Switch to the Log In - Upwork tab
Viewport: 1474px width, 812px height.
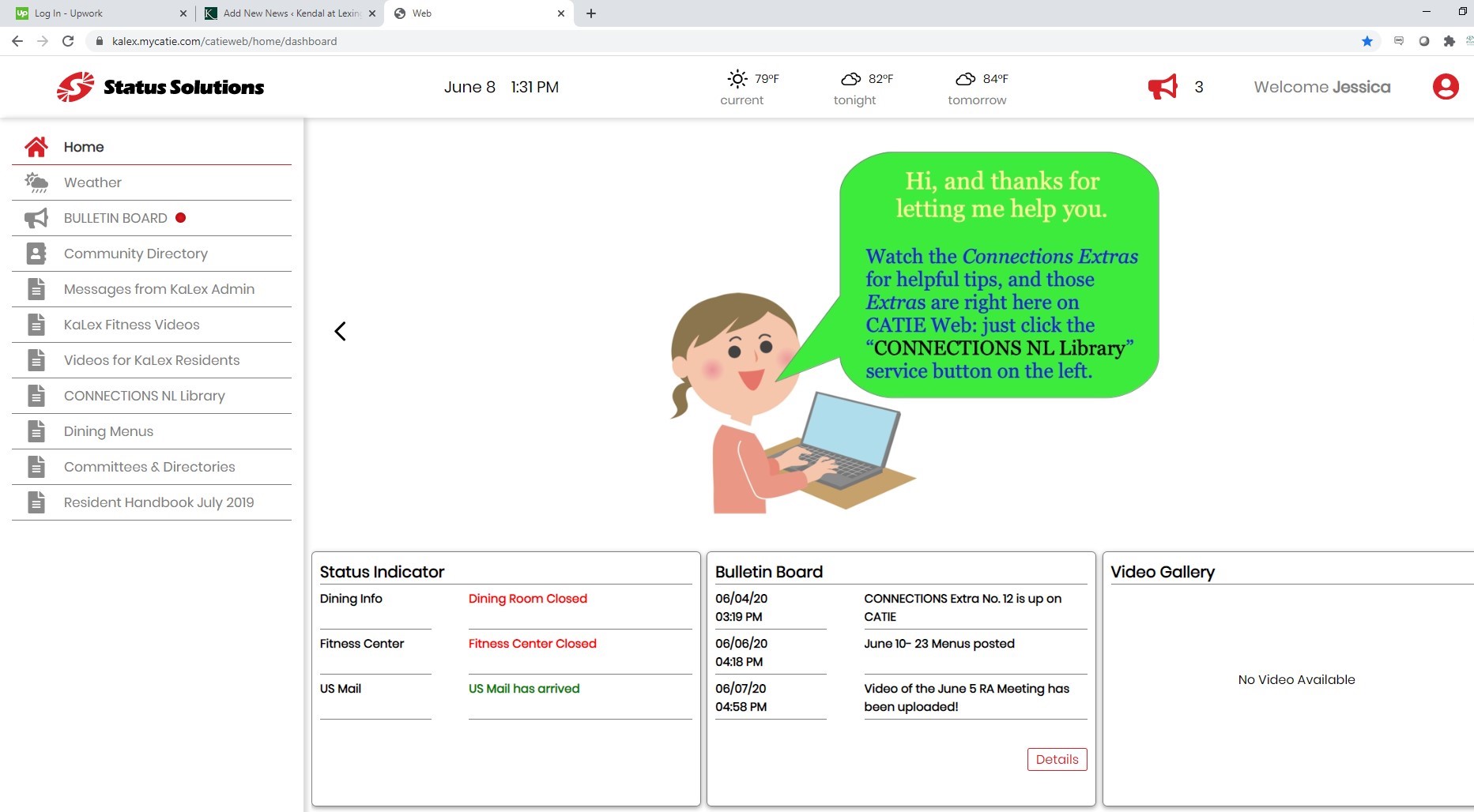99,13
